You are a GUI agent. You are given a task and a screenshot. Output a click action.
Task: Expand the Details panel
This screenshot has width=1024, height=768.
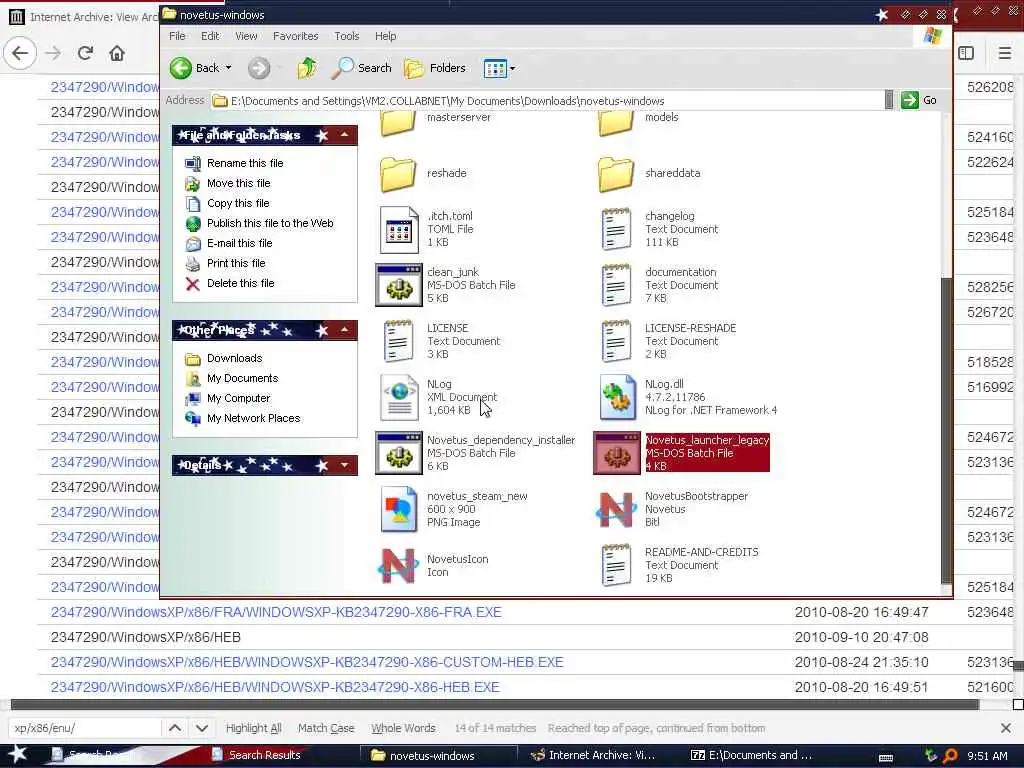(x=344, y=465)
